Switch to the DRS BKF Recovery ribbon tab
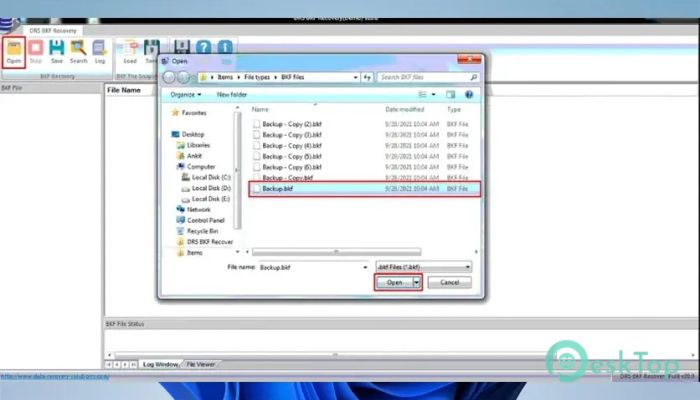The height and width of the screenshot is (400, 700). tap(53, 30)
